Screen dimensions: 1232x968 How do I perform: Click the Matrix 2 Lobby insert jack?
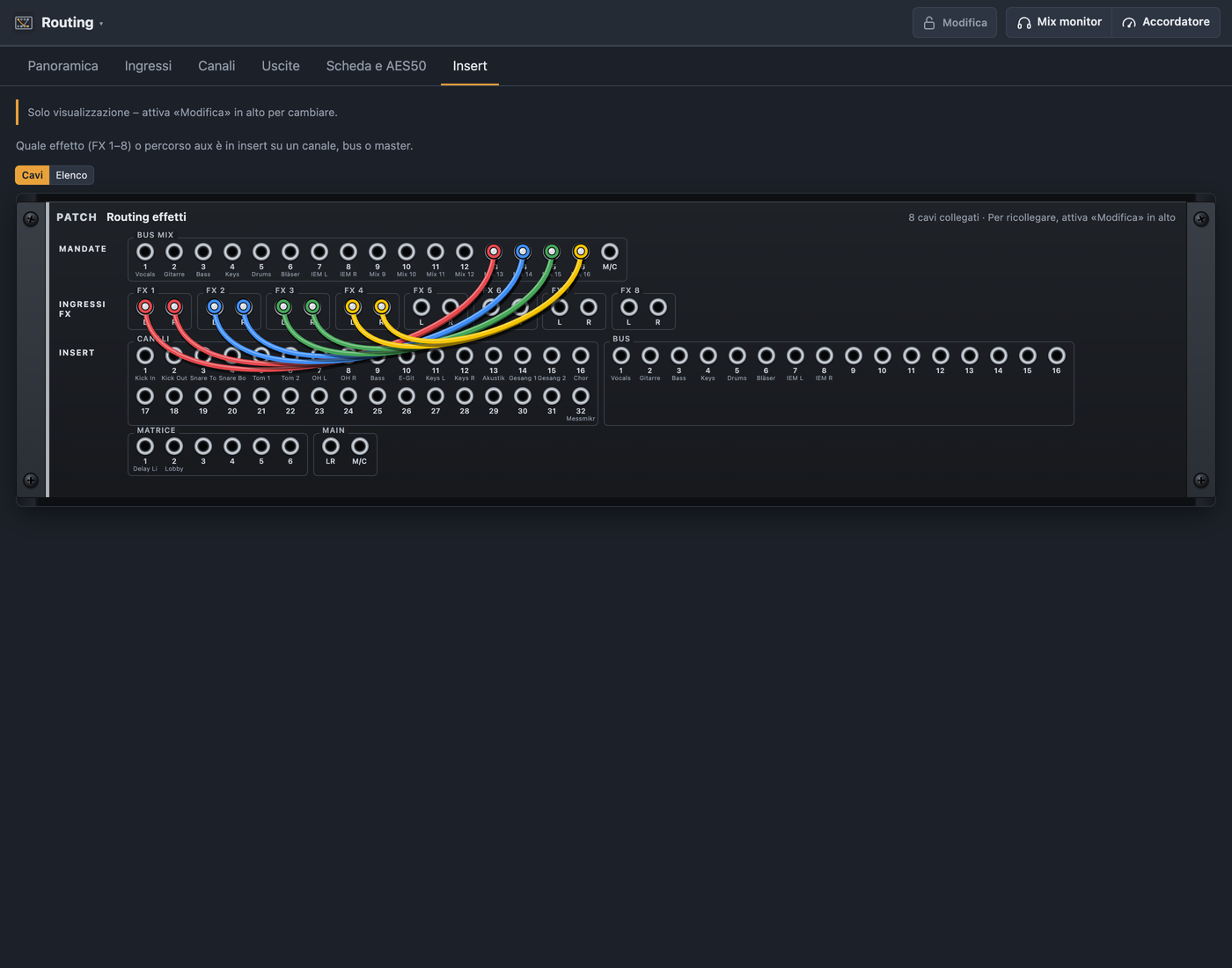pyautogui.click(x=174, y=446)
